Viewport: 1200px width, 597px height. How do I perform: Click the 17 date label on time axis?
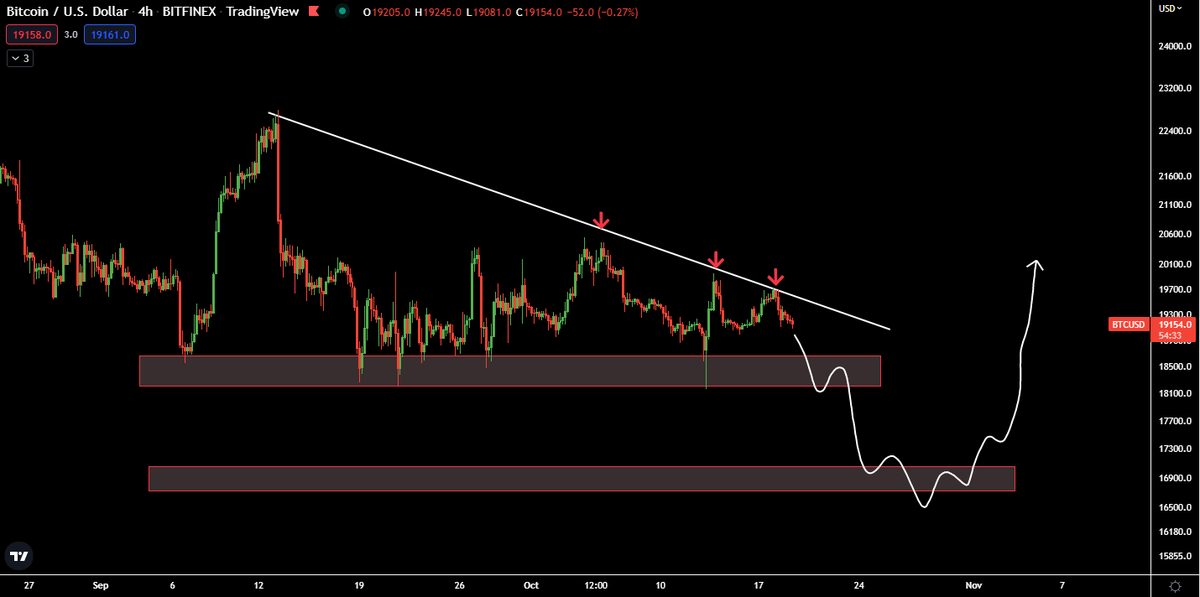(759, 584)
